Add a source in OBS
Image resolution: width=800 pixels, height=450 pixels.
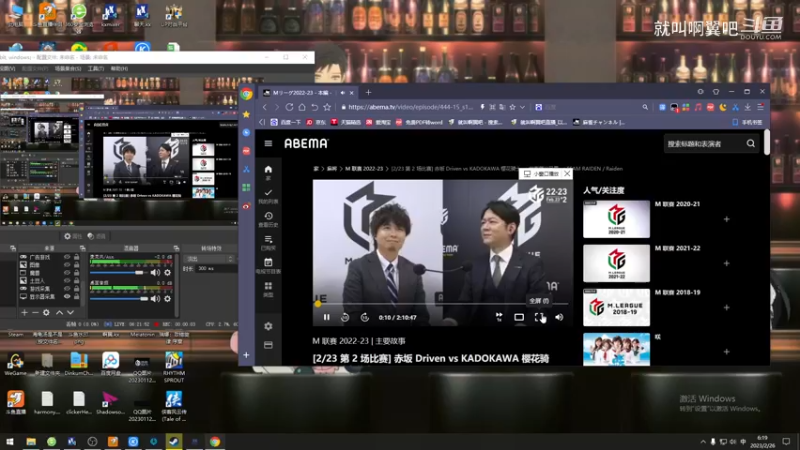pos(24,312)
